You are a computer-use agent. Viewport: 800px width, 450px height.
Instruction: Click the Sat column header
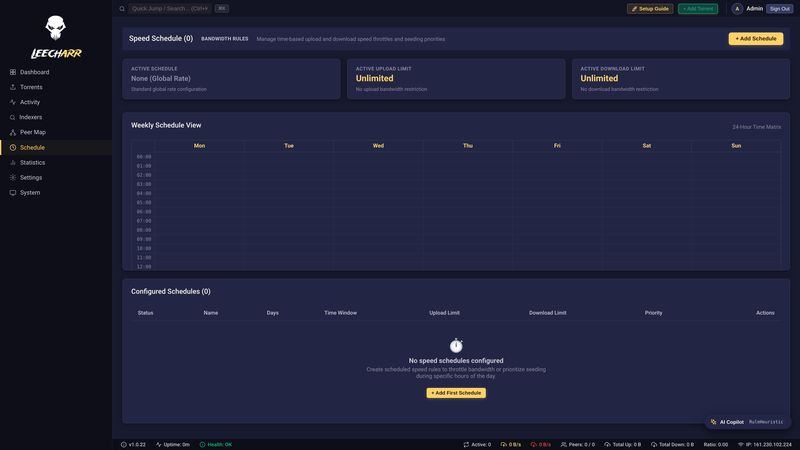tap(646, 146)
